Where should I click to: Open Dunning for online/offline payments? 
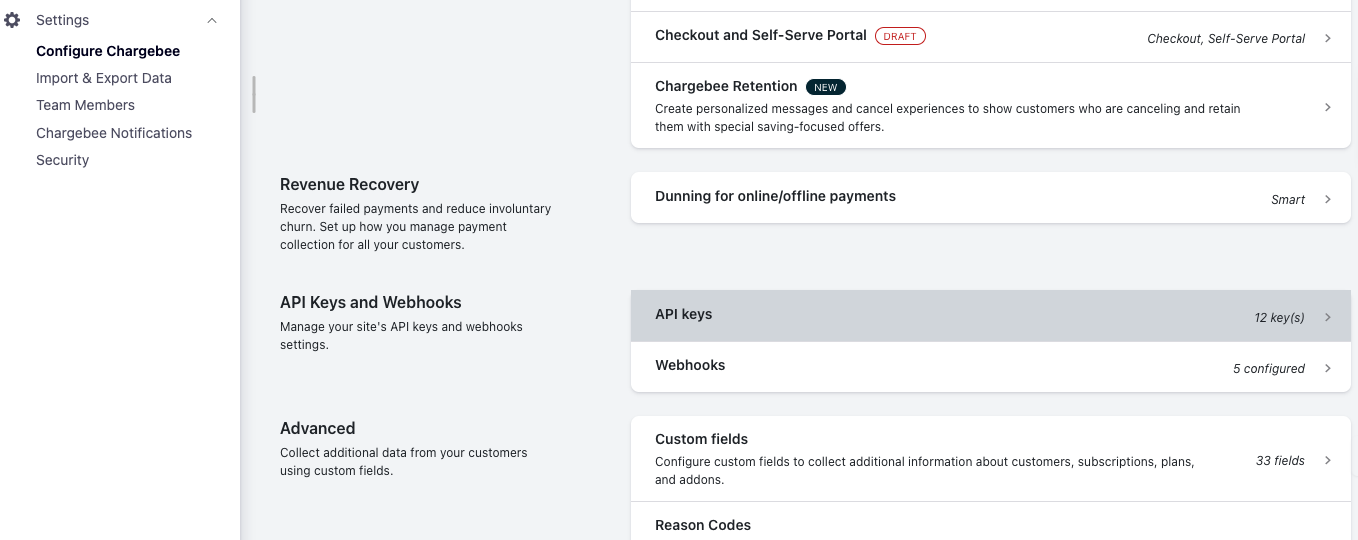click(x=775, y=196)
